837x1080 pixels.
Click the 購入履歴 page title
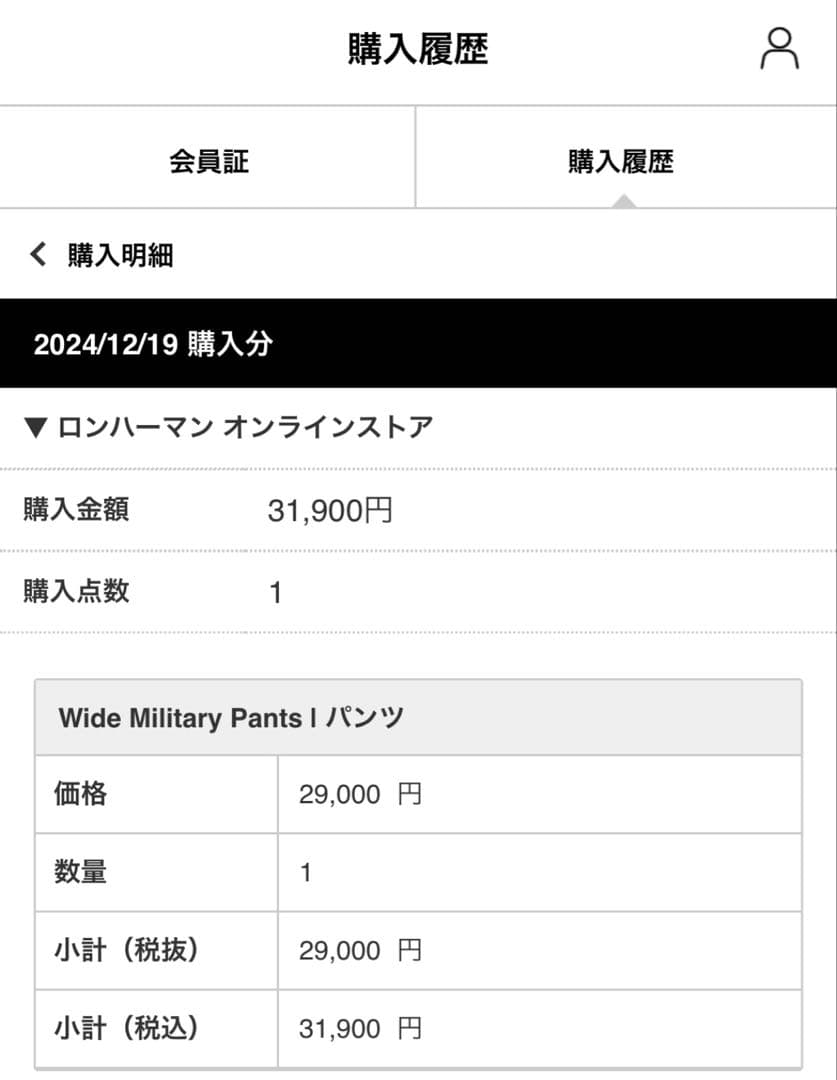(418, 48)
